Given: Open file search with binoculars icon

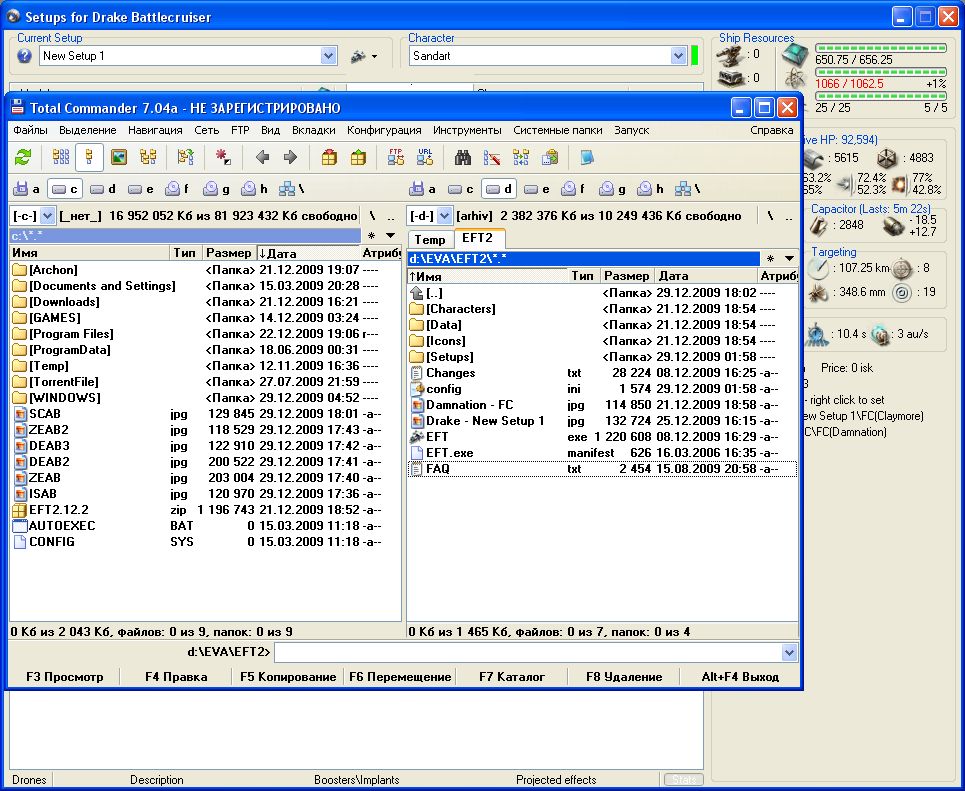Looking at the screenshot, I should (463, 157).
